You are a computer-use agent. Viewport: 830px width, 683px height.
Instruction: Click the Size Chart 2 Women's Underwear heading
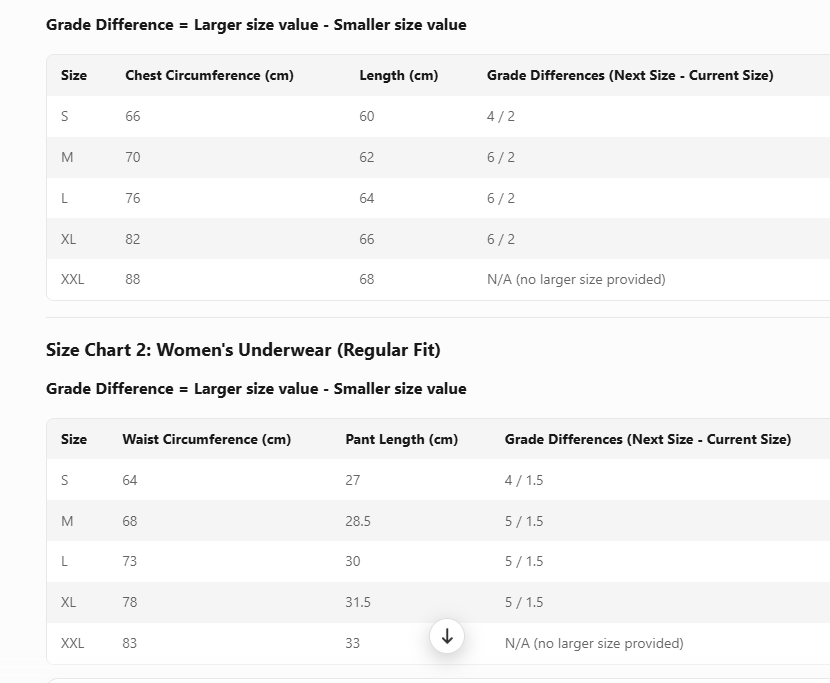[x=243, y=349]
